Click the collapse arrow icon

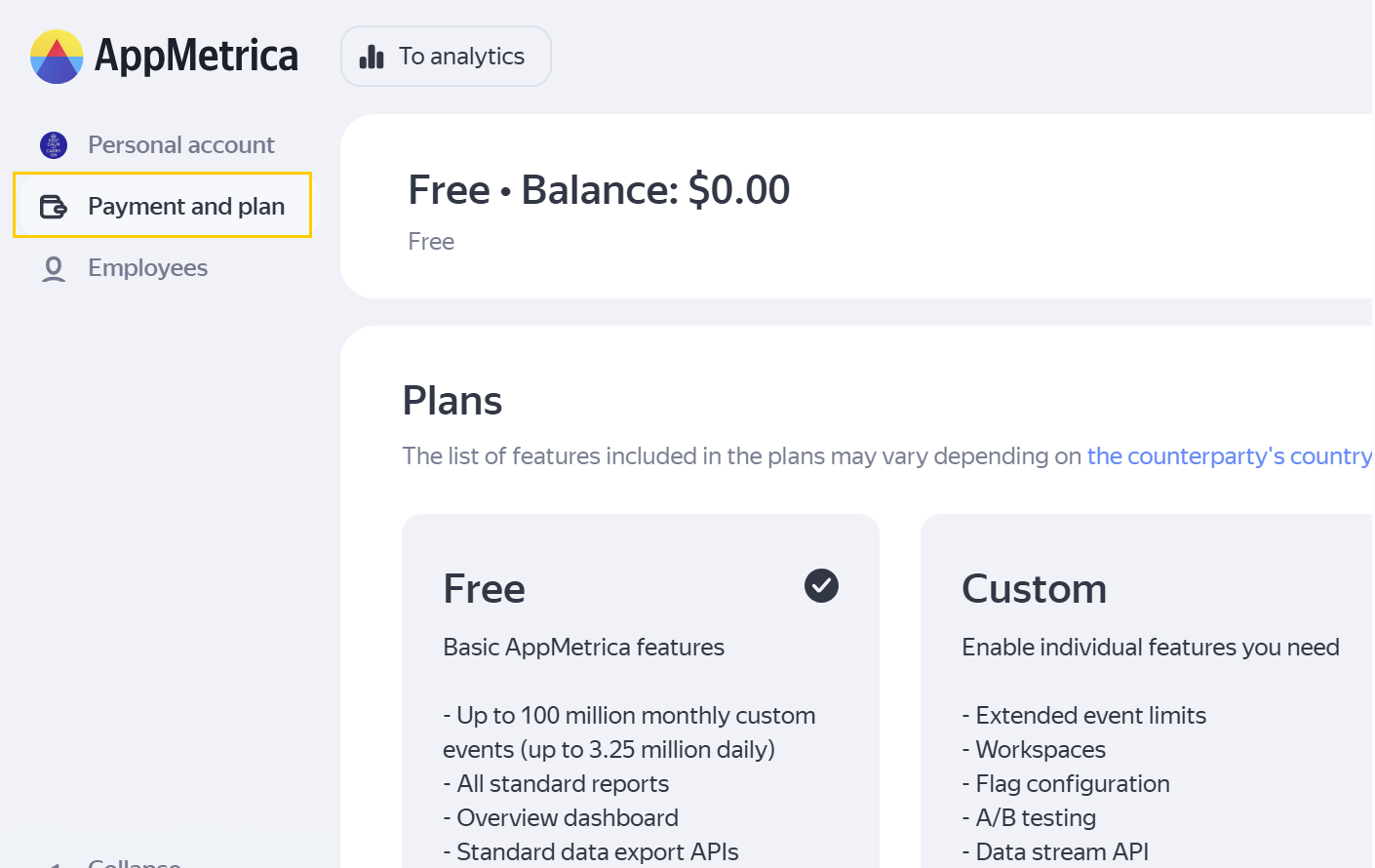[x=55, y=864]
